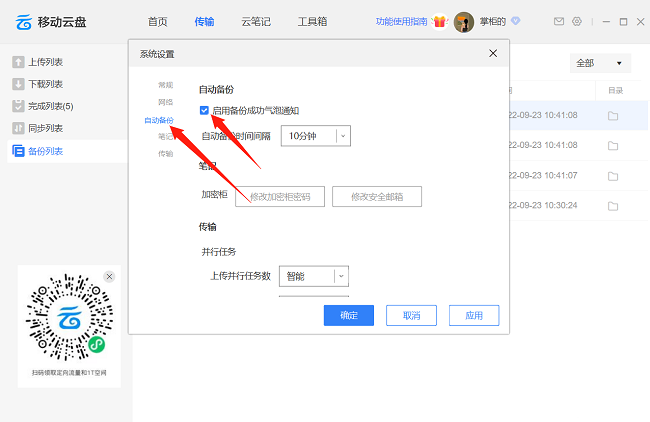
Task: Click the 修改加密柜密码 button
Action: 280,196
